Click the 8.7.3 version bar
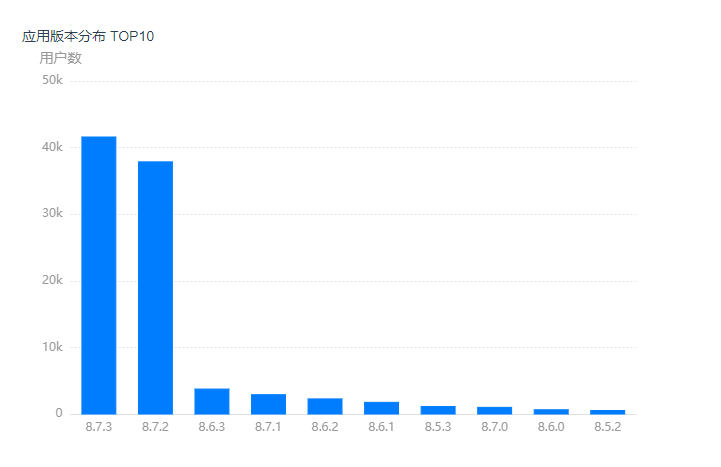This screenshot has width=721, height=467. pos(98,275)
